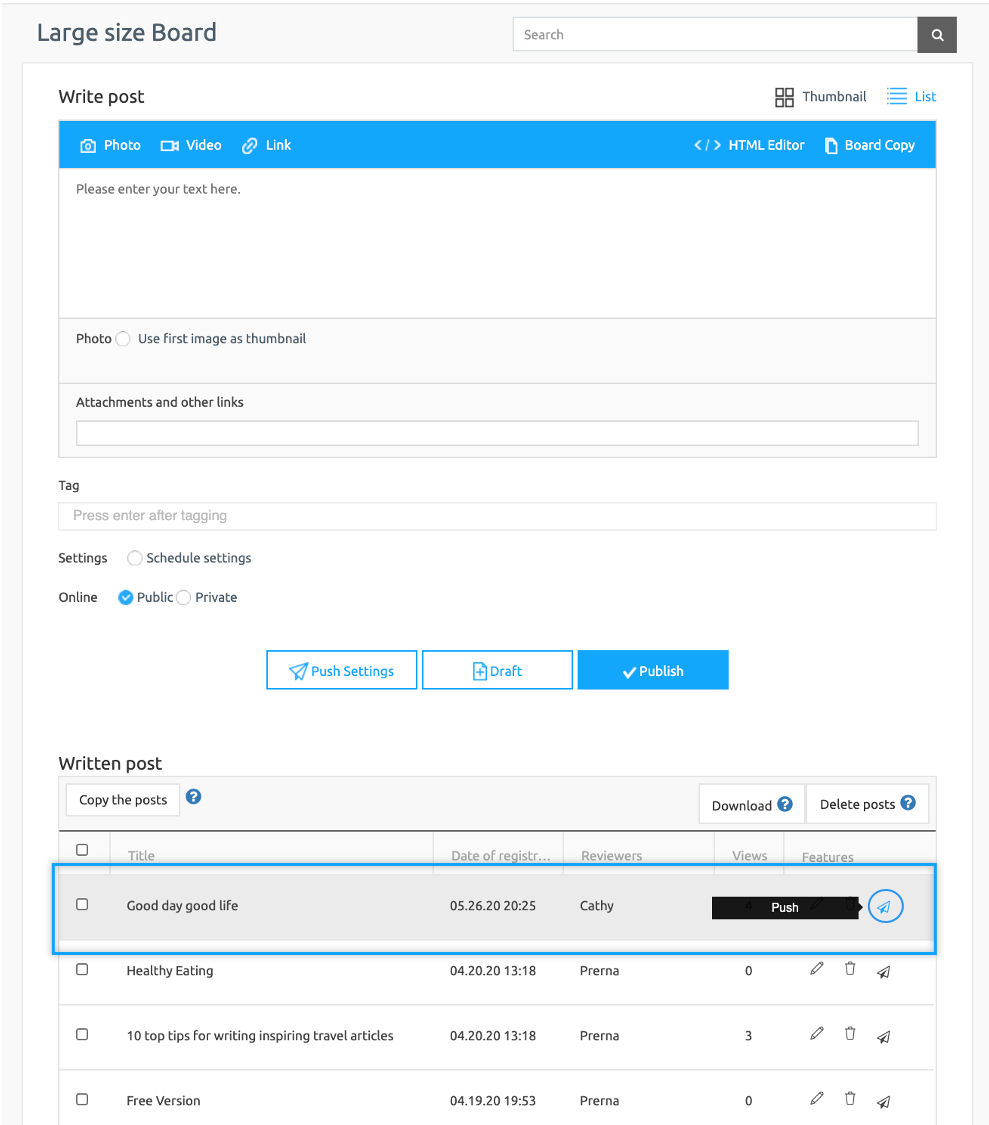Select the Private online option
This screenshot has height=1125, width=989.
coord(184,597)
